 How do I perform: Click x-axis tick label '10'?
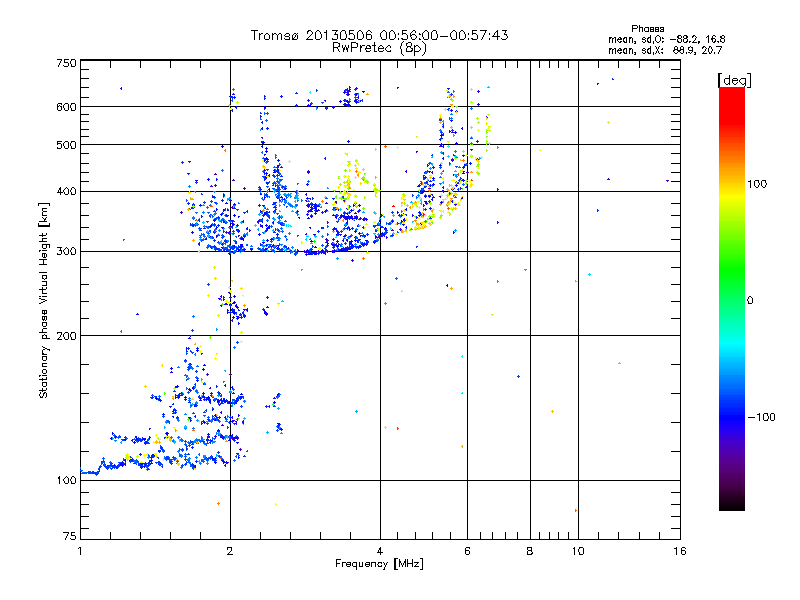pos(578,551)
